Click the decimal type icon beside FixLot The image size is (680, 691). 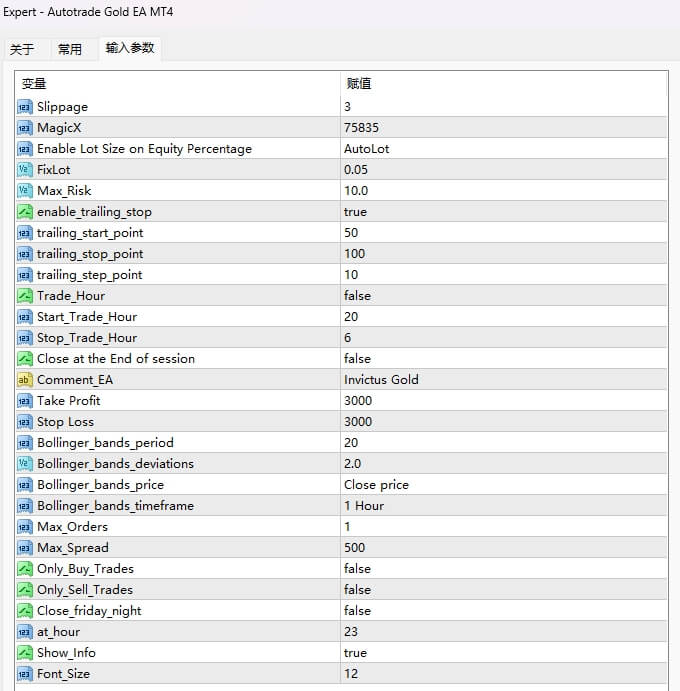point(25,170)
